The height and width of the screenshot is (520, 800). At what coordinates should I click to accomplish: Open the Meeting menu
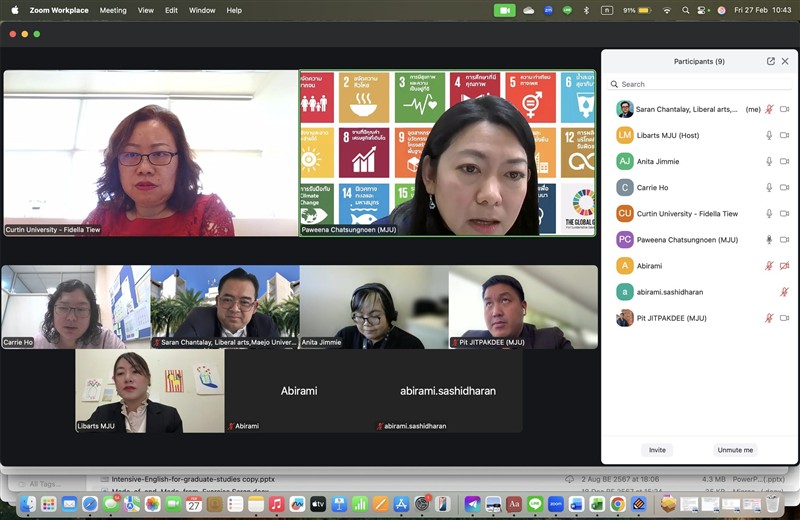(113, 10)
